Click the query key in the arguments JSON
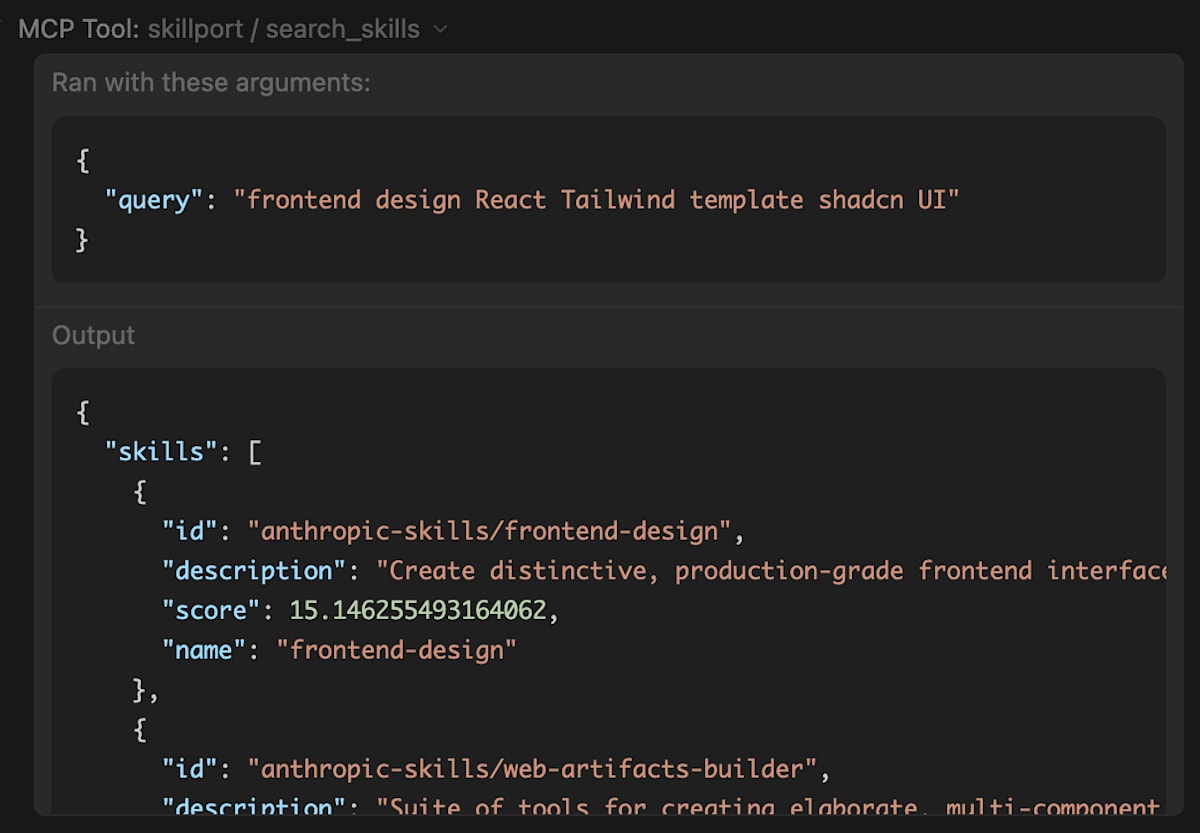This screenshot has height=833, width=1200. 152,199
